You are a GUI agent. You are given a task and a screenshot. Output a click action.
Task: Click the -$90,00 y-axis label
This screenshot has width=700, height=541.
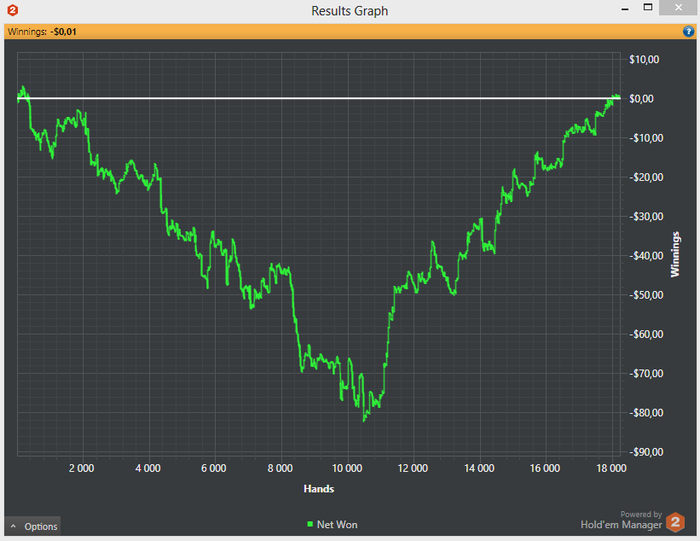646,452
